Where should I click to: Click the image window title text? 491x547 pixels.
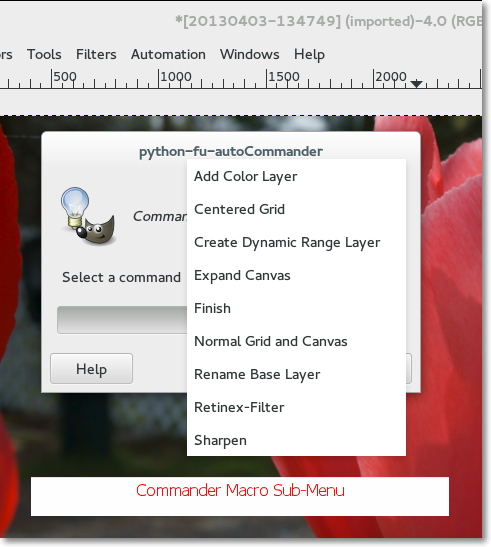point(328,21)
